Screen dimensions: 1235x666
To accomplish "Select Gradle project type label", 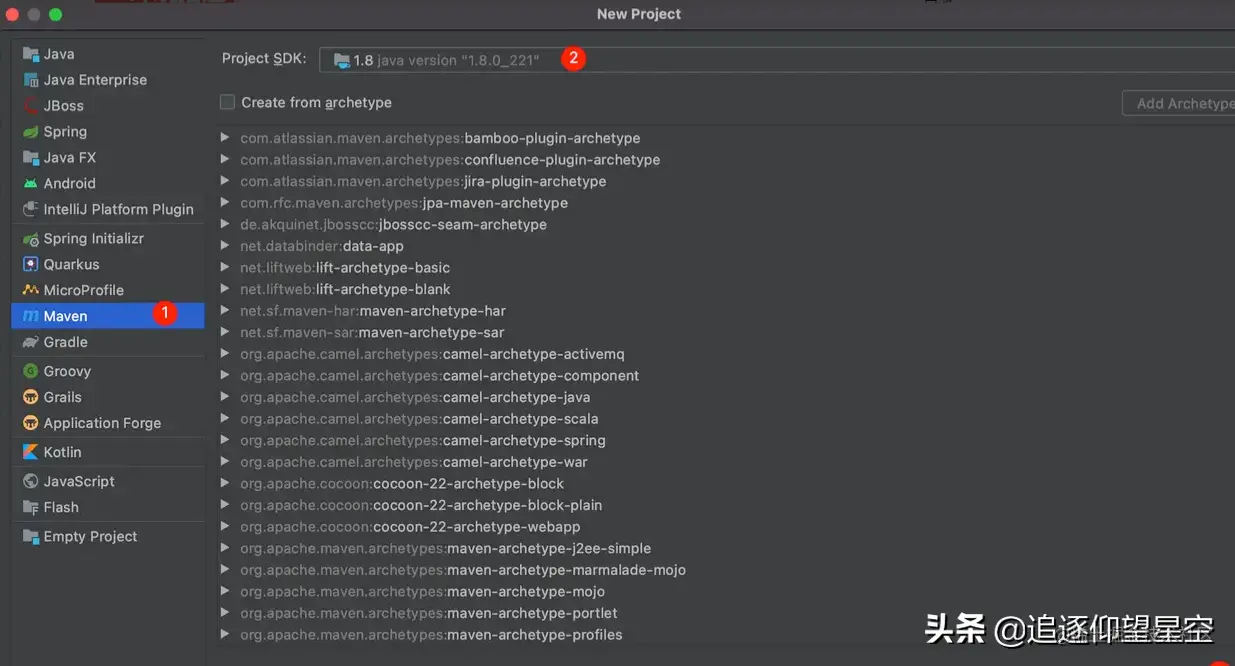I will (x=66, y=342).
